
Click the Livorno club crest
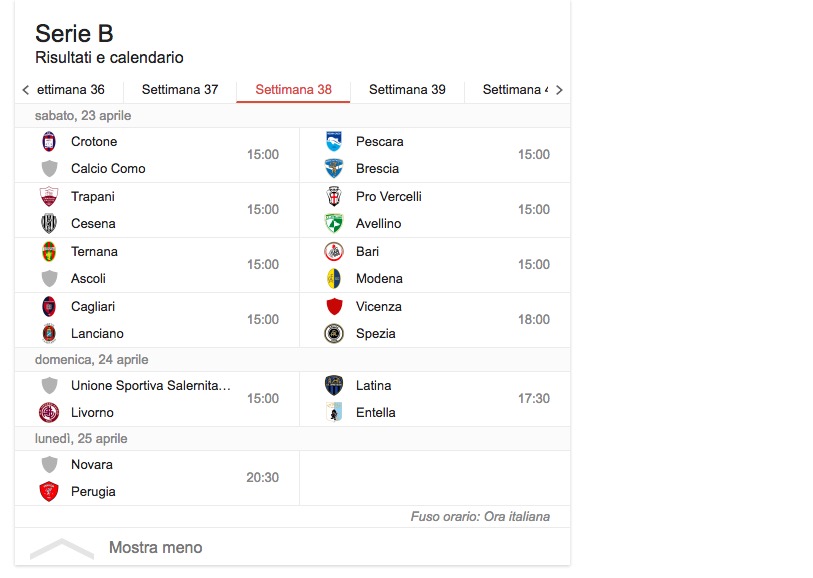(x=49, y=413)
